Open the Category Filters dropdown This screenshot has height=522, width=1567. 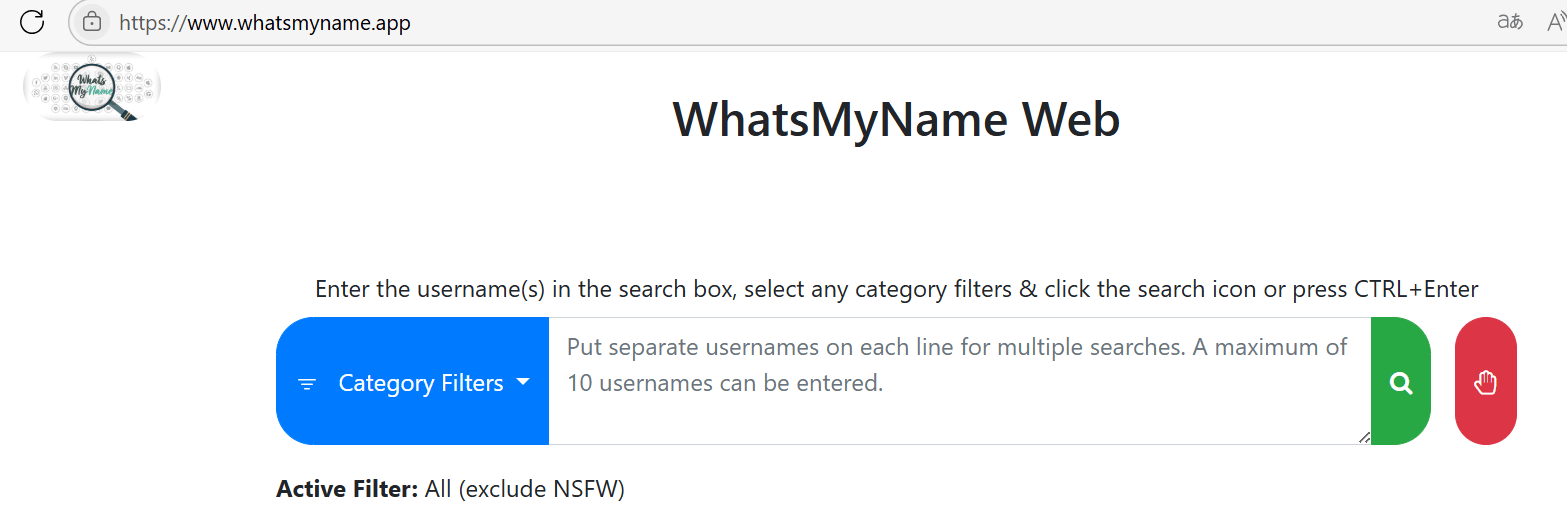(420, 383)
